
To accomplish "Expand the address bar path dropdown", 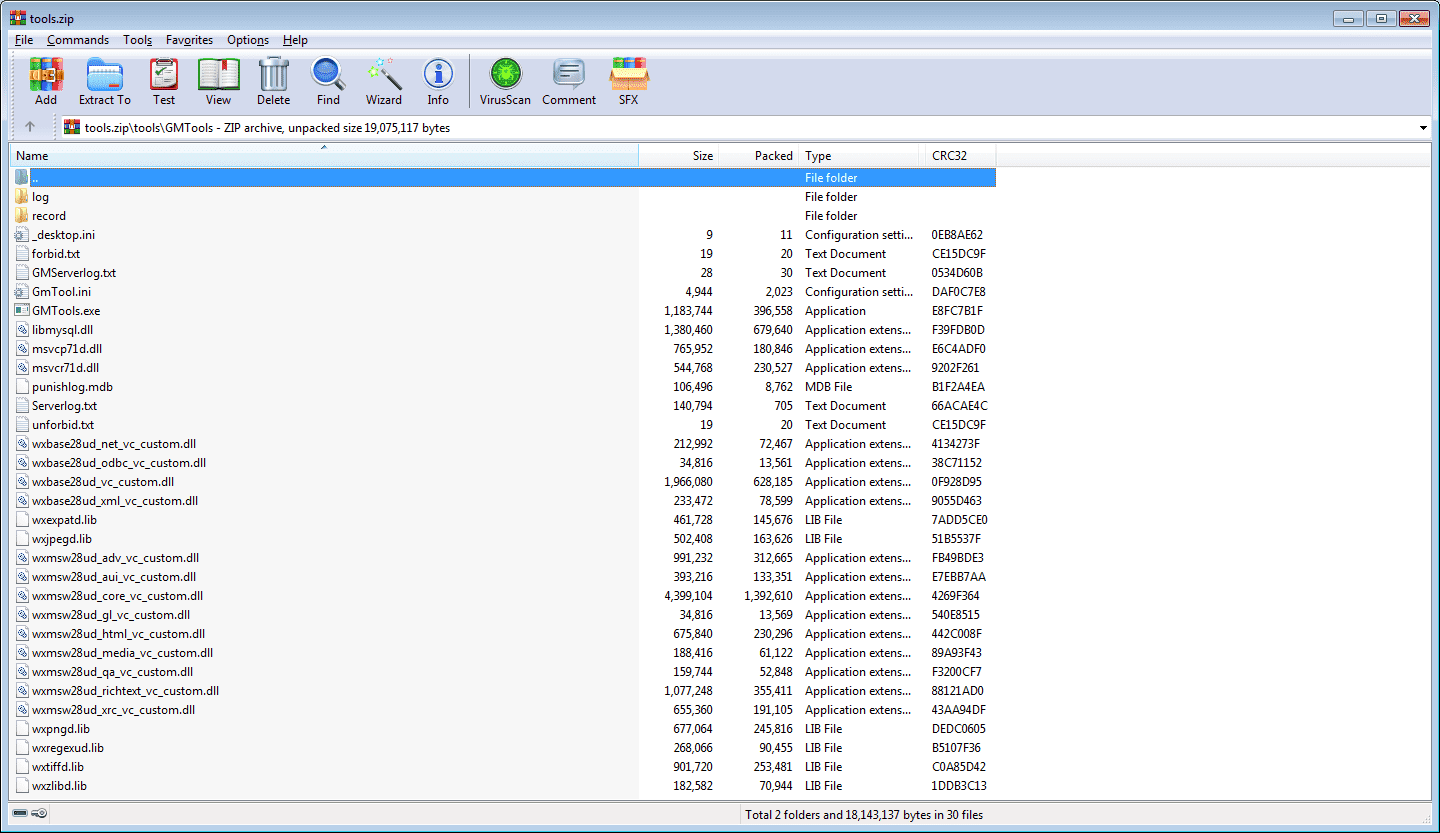I will (1423, 128).
